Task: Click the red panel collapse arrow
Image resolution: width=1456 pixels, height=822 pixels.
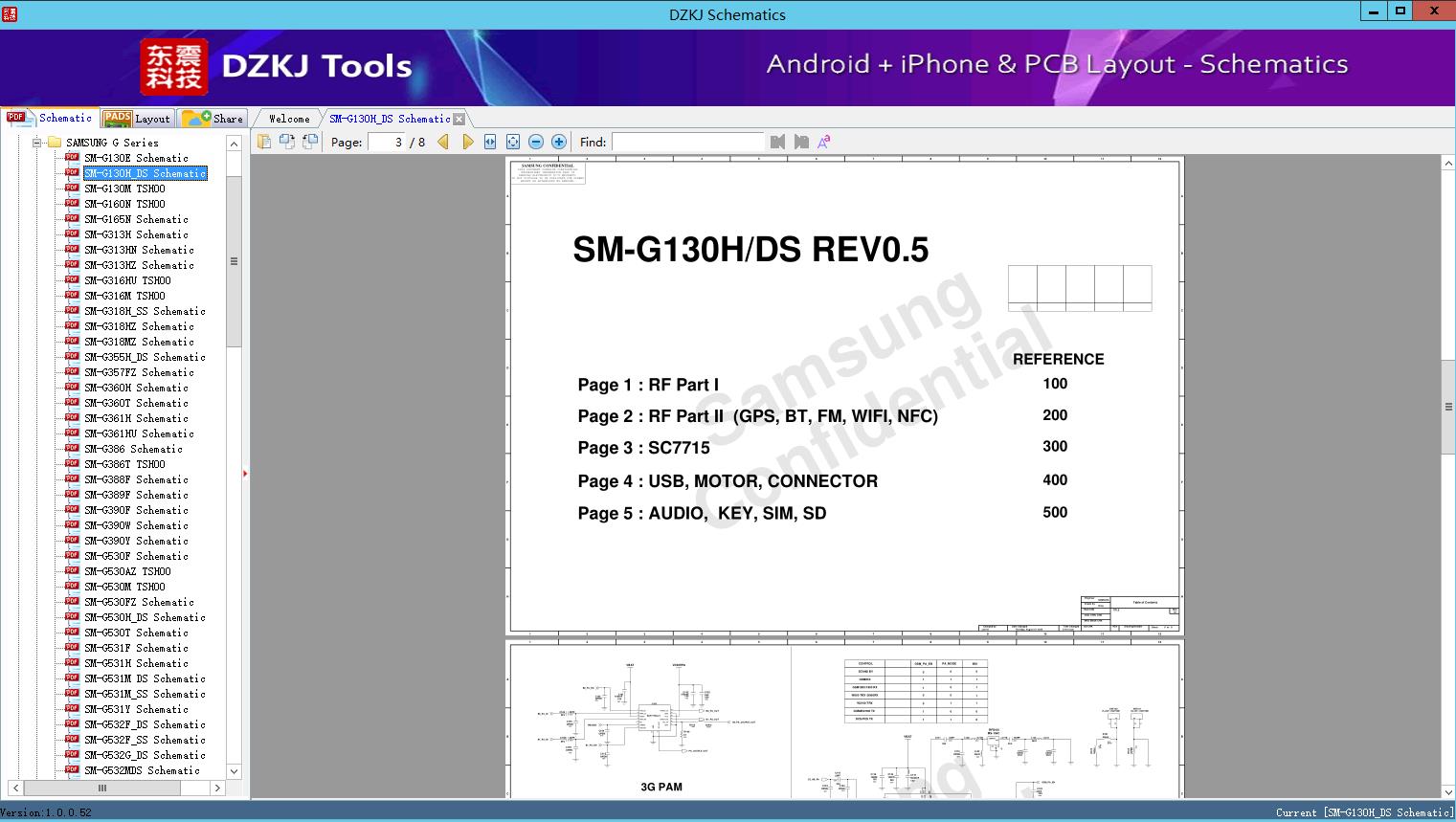Action: tap(246, 473)
